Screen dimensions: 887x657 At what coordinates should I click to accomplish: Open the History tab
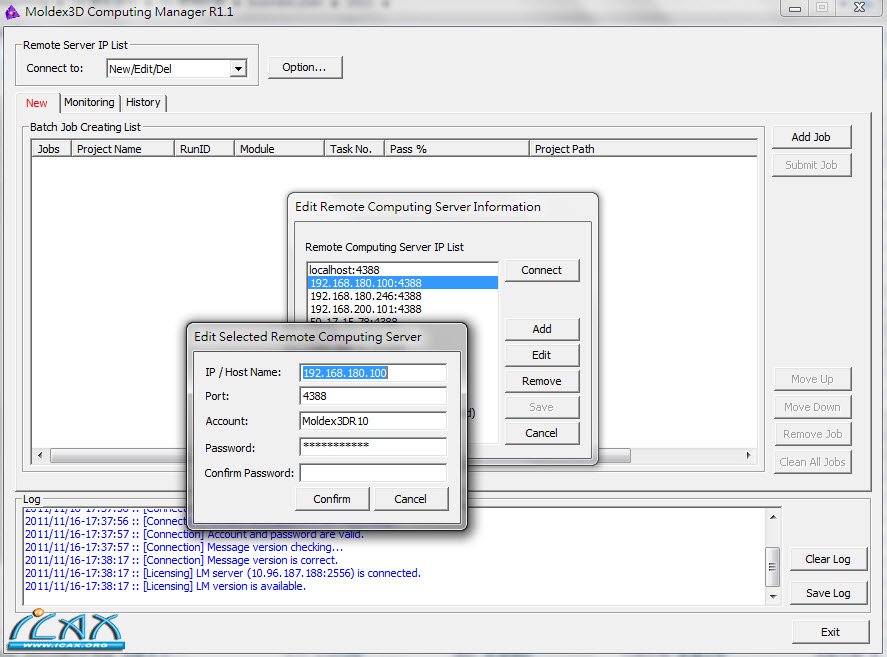coord(143,102)
